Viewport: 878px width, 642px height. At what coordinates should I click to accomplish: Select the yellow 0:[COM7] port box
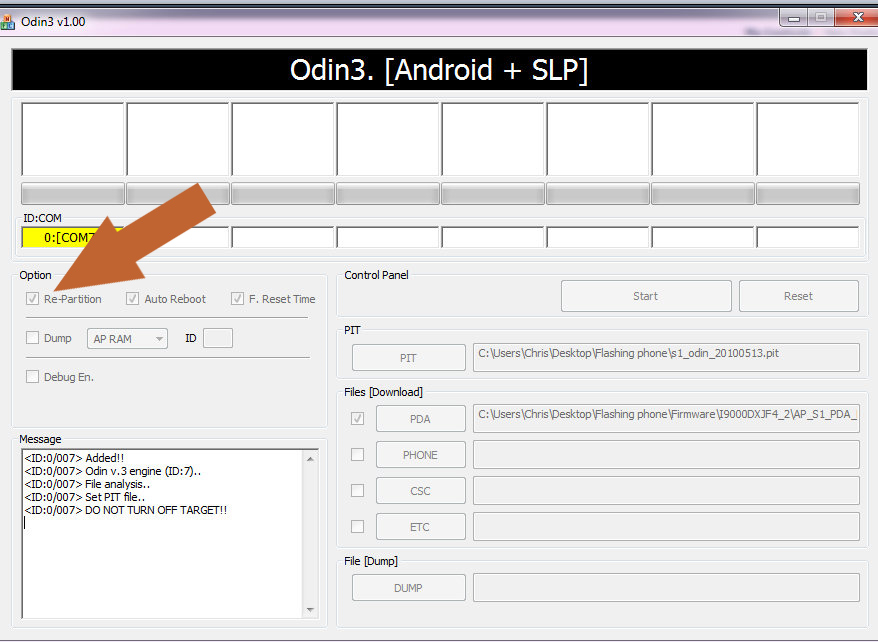point(73,237)
